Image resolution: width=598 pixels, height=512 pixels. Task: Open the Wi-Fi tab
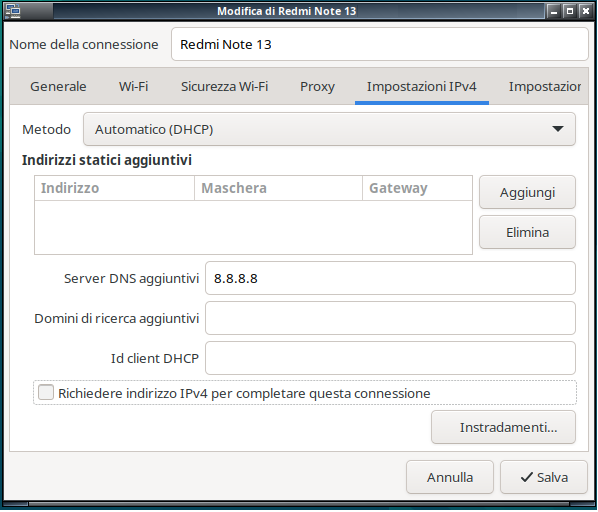click(133, 87)
